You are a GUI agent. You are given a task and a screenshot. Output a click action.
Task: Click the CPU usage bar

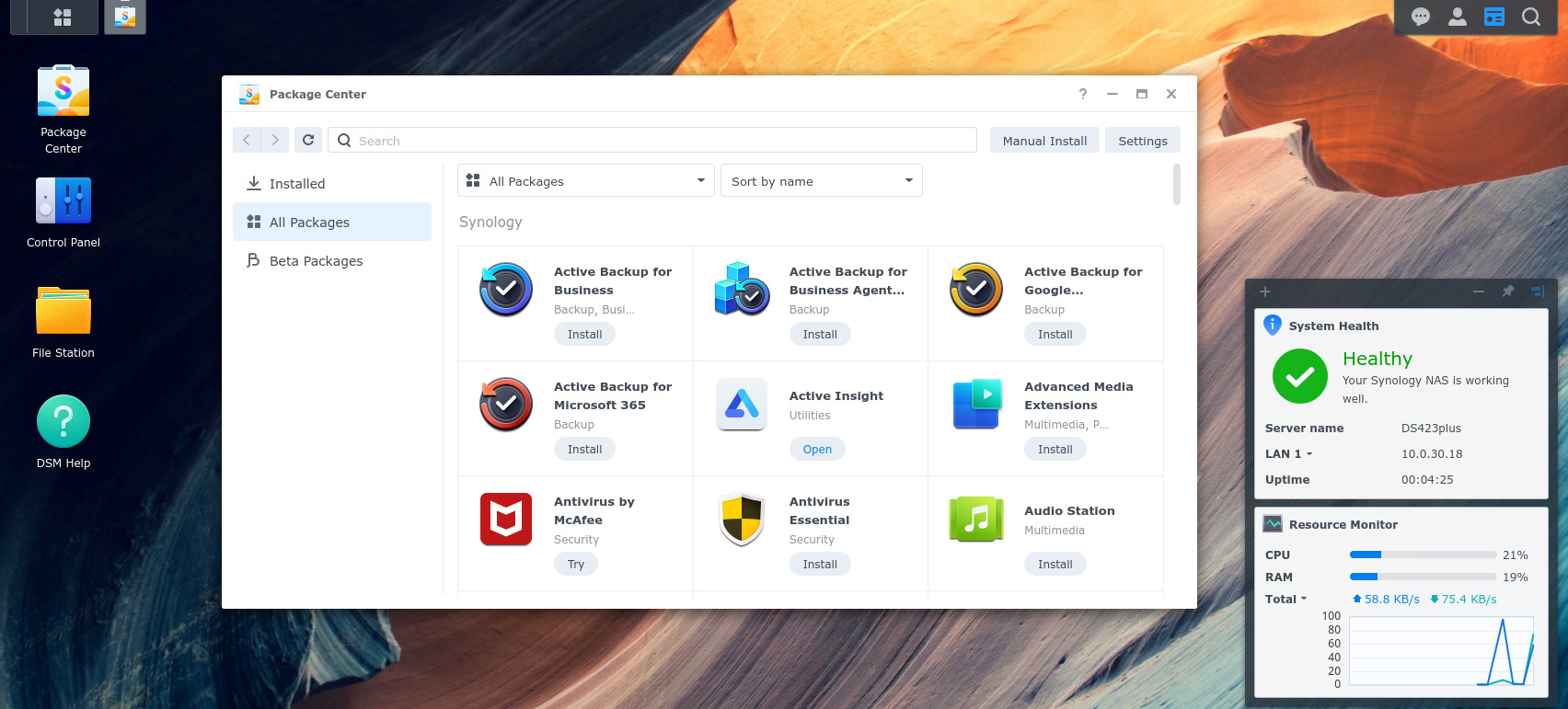coord(1423,555)
